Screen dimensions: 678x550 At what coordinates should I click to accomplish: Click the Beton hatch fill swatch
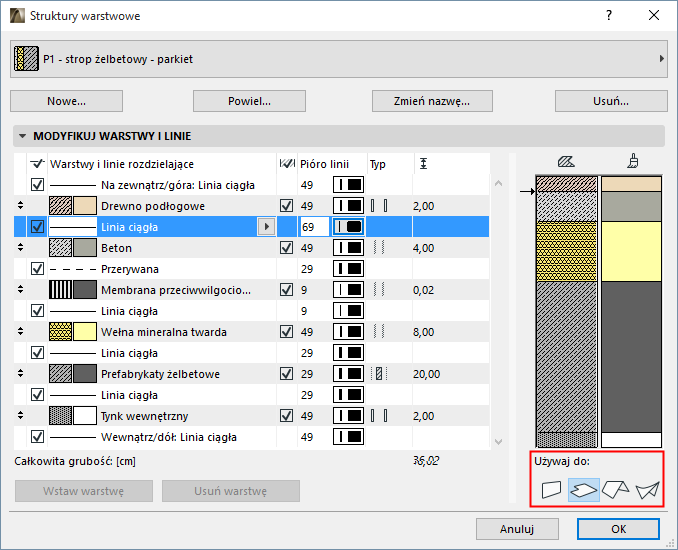(61, 248)
